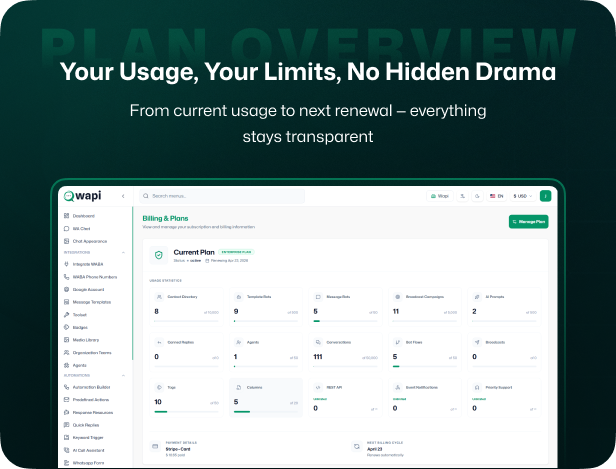Click the Enterprise Plan badge

coord(236,252)
